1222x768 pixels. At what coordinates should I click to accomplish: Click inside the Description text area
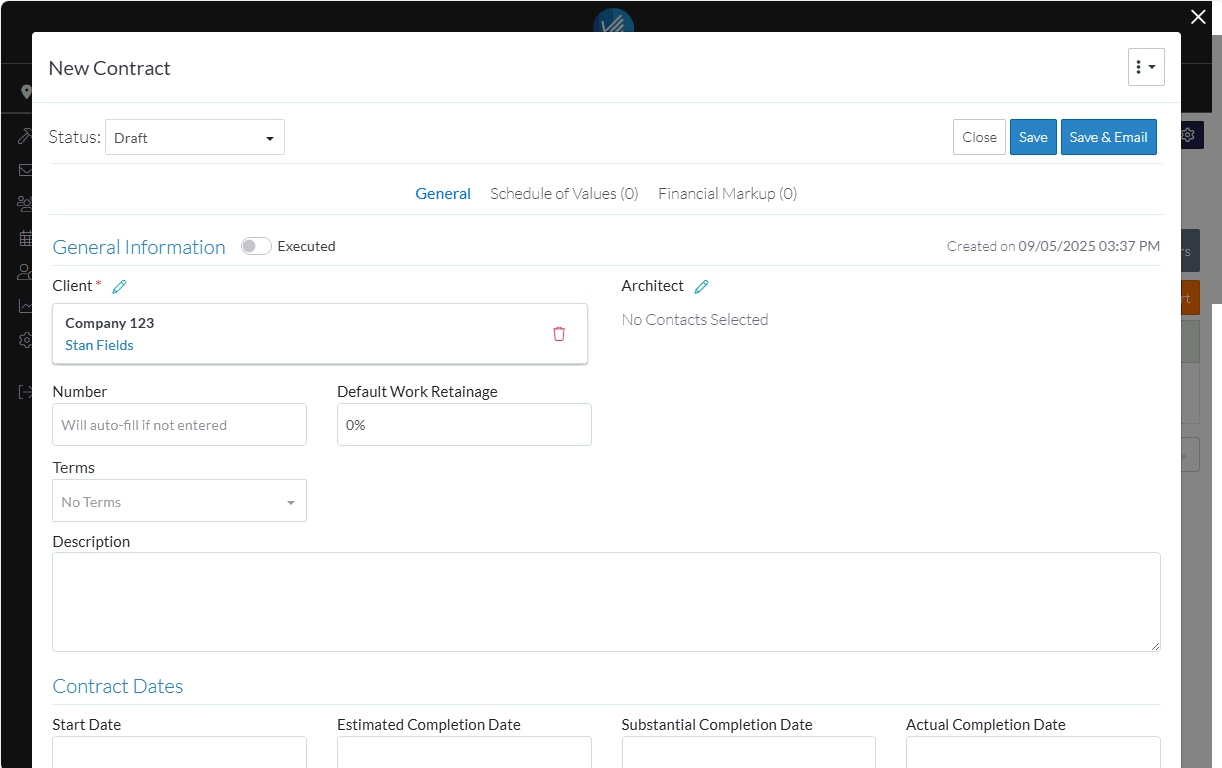point(606,602)
